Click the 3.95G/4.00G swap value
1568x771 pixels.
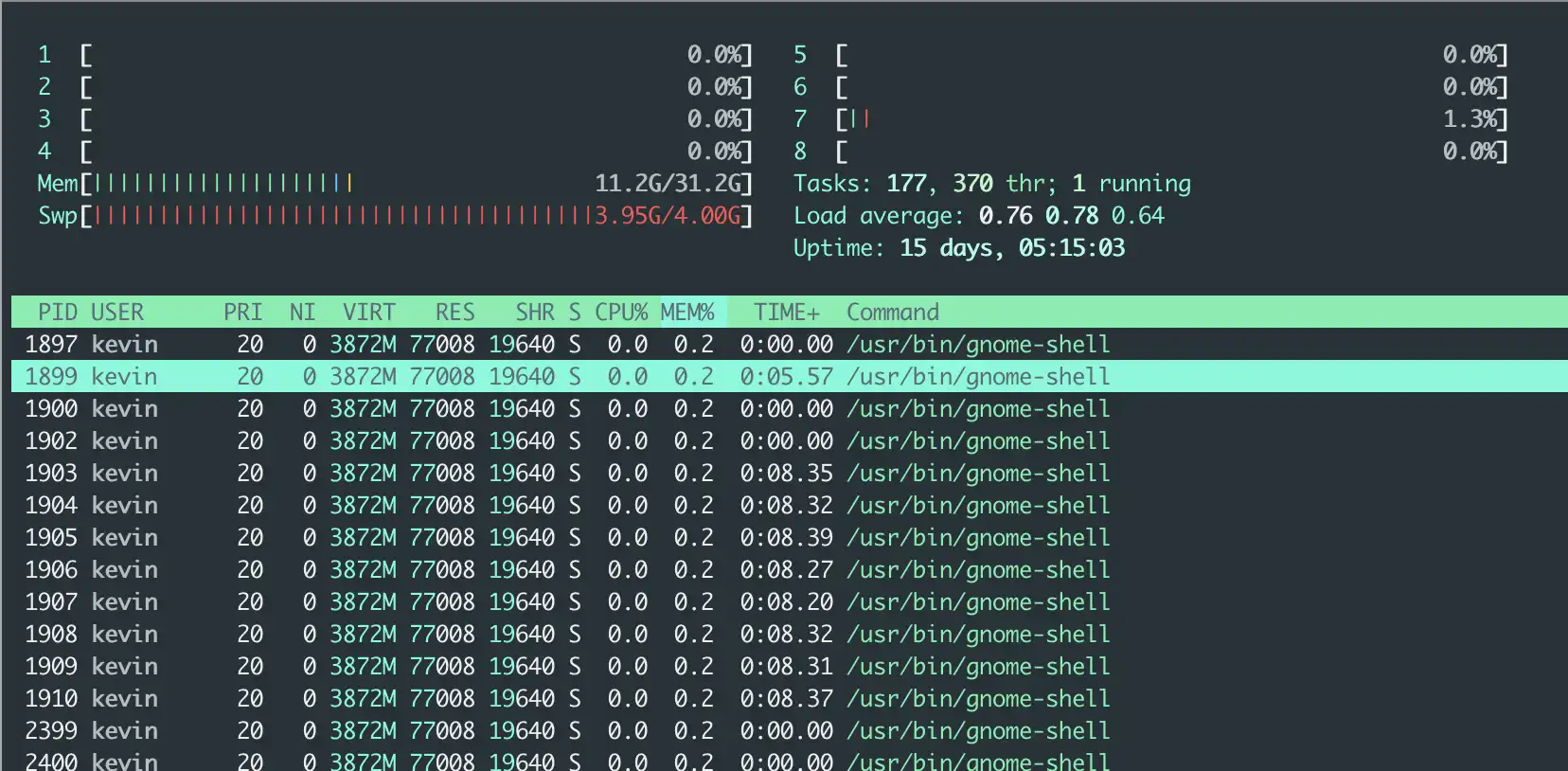tap(668, 216)
